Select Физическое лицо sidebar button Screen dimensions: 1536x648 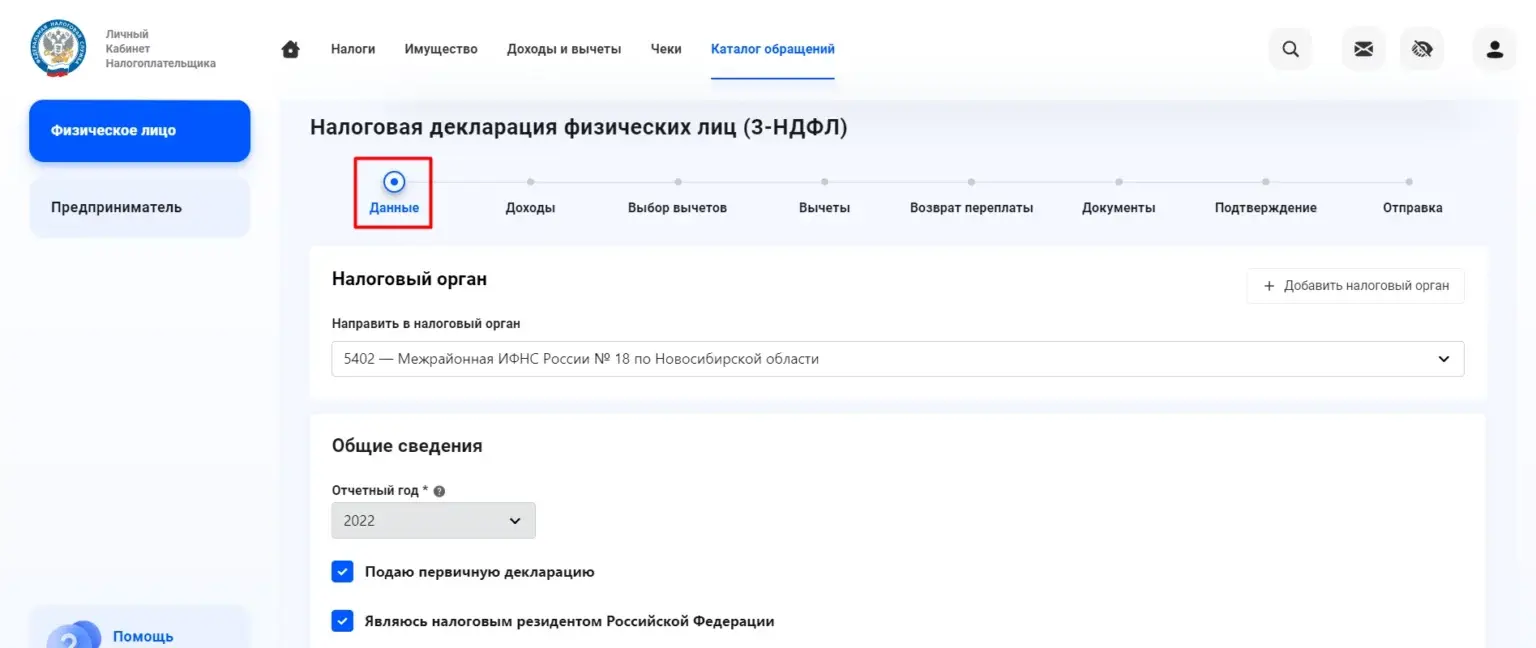coord(140,131)
